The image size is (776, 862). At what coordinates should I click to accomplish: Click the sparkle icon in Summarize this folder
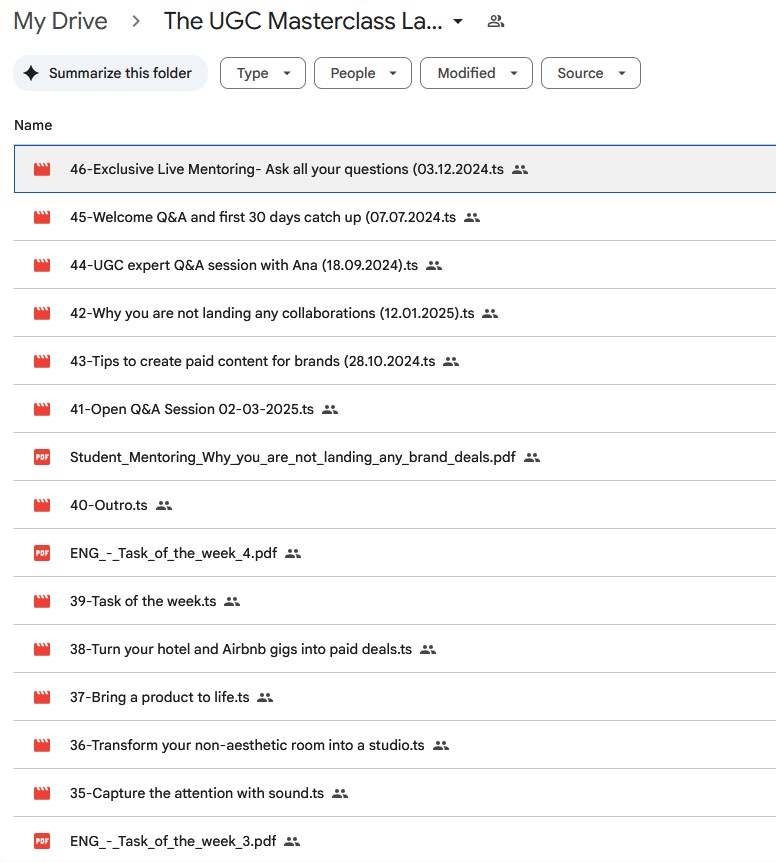(32, 73)
